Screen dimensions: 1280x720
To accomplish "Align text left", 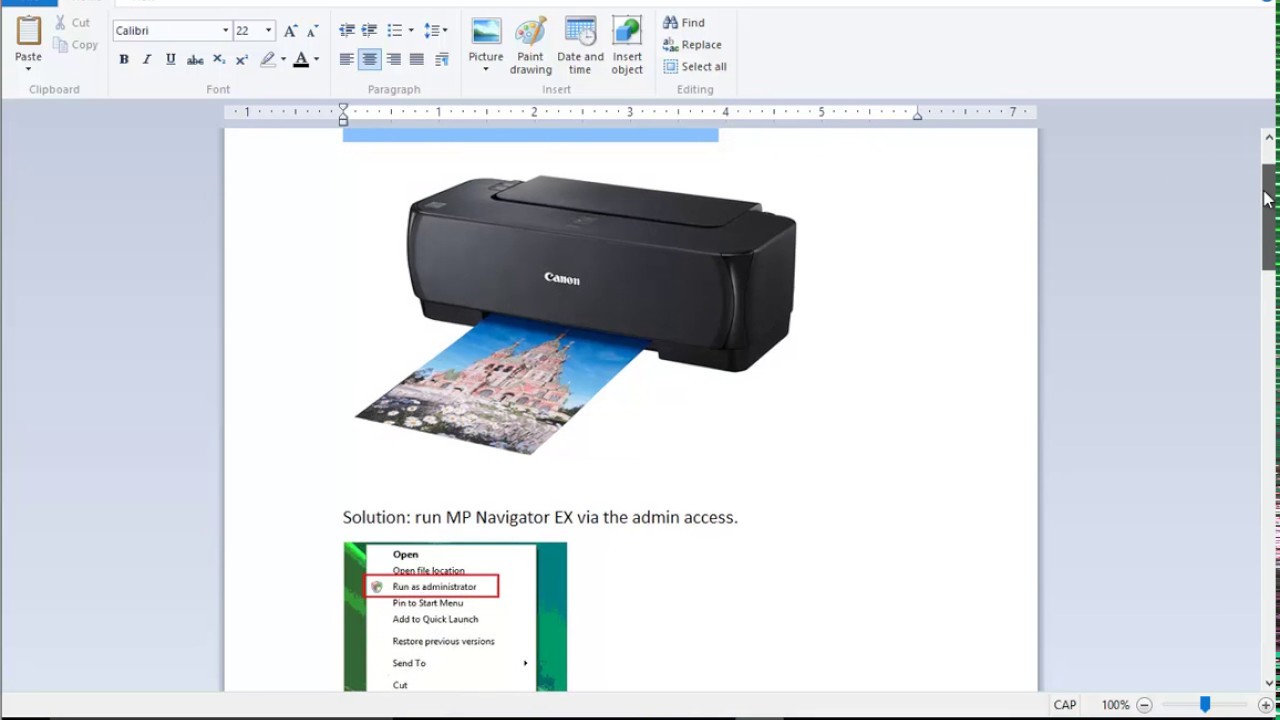I will pyautogui.click(x=347, y=60).
